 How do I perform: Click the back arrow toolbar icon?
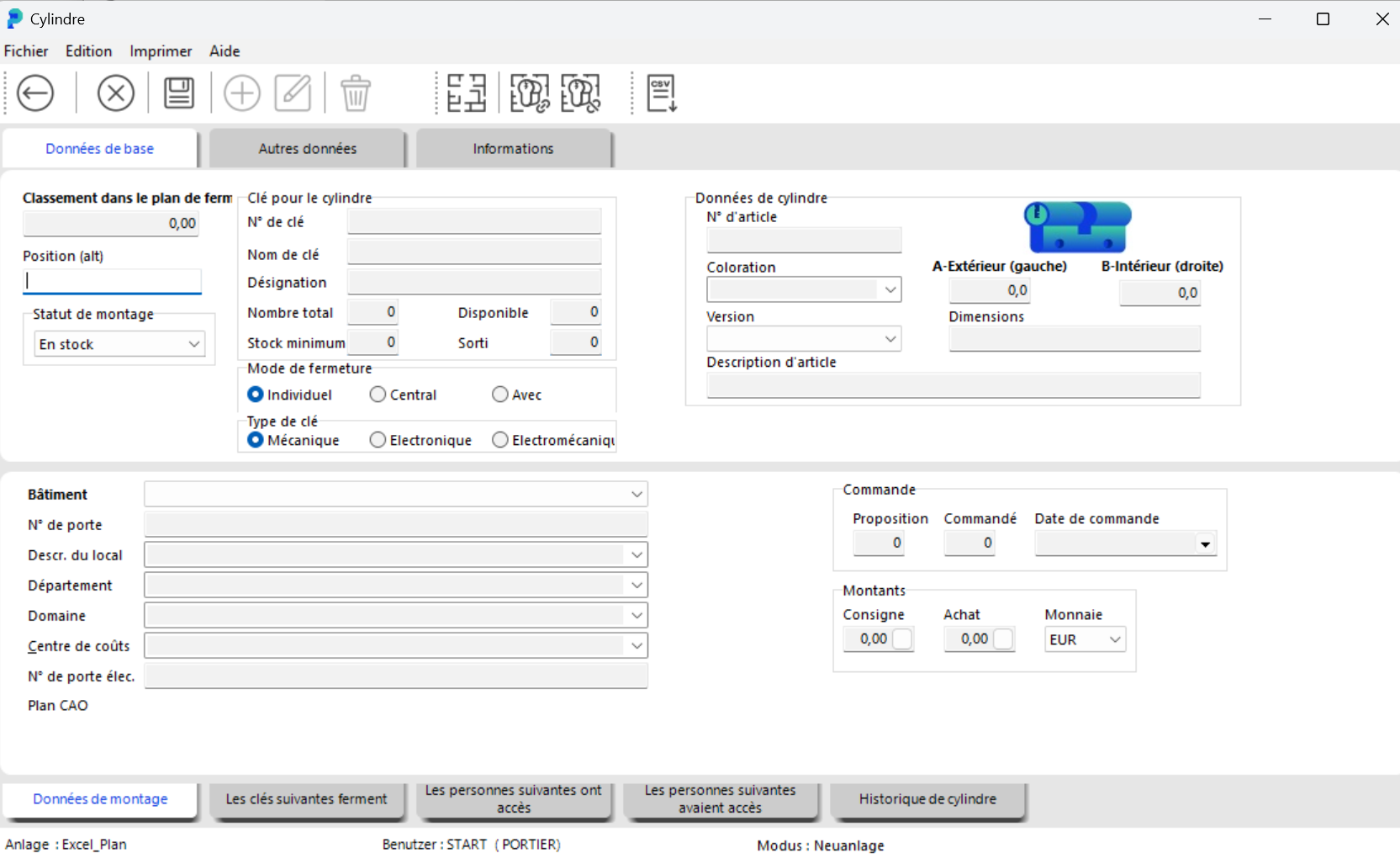[35, 93]
